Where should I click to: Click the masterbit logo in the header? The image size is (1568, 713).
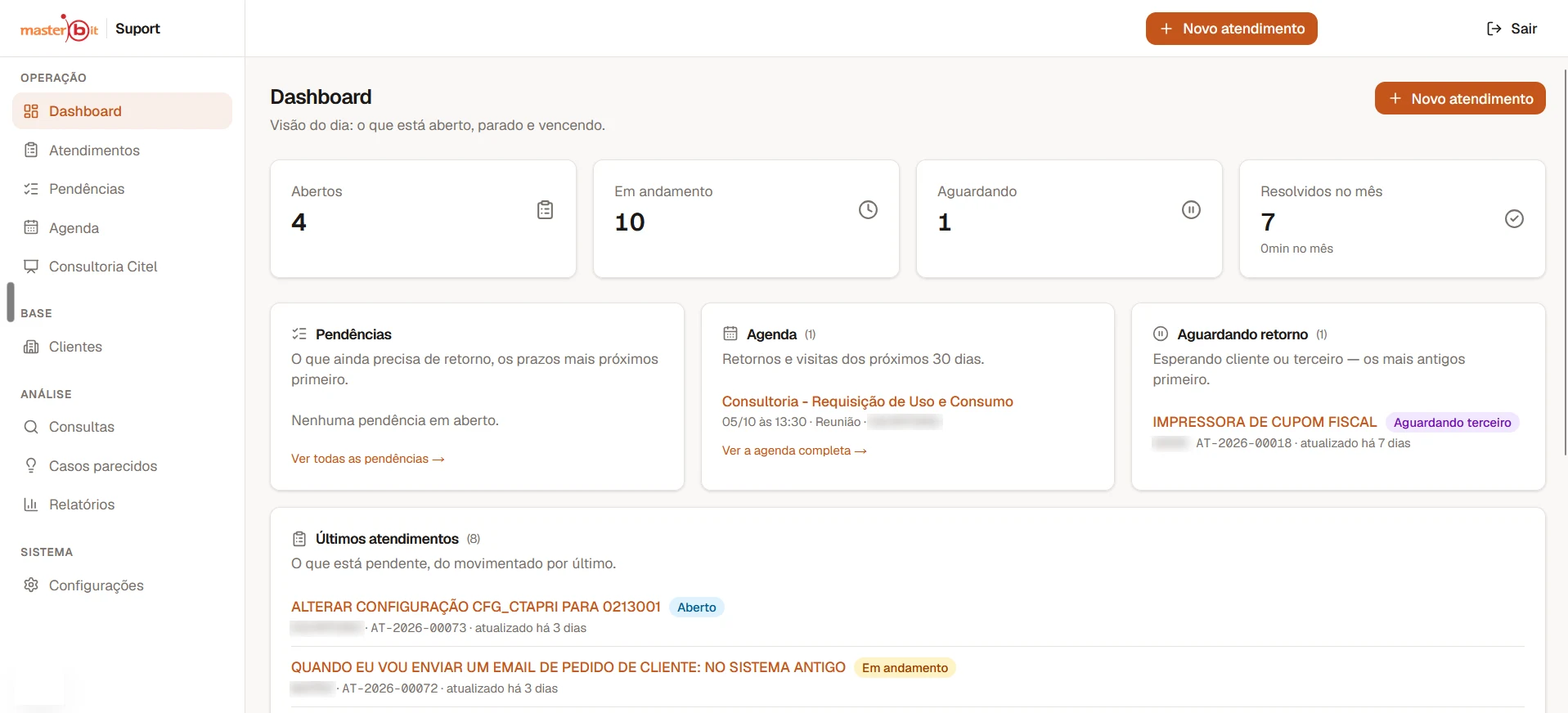tap(59, 29)
